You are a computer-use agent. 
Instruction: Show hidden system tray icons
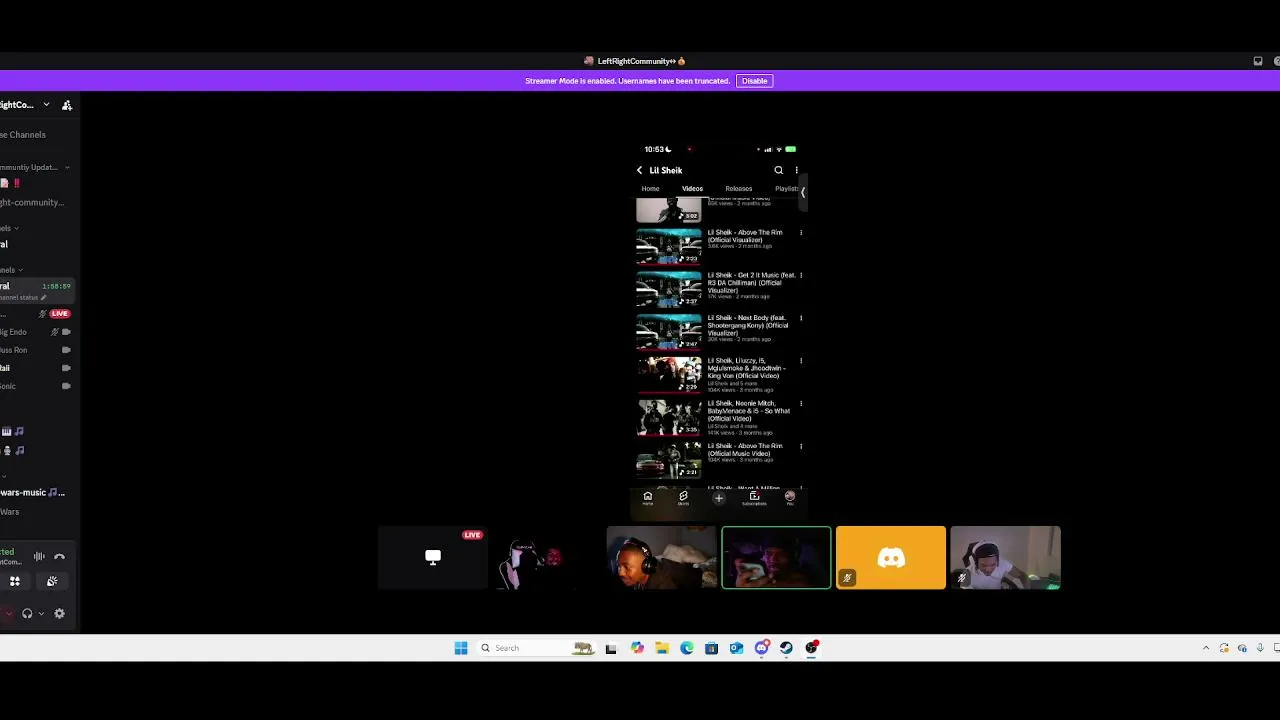coord(1206,648)
